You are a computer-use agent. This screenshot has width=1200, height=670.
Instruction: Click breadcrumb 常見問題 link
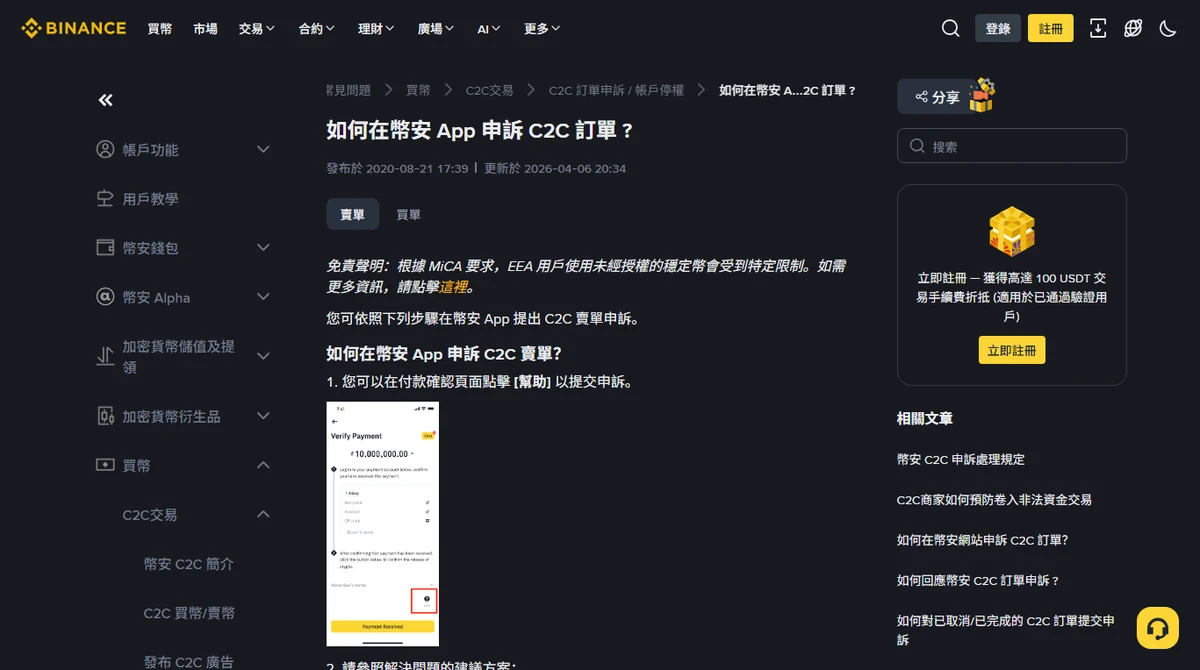349,90
